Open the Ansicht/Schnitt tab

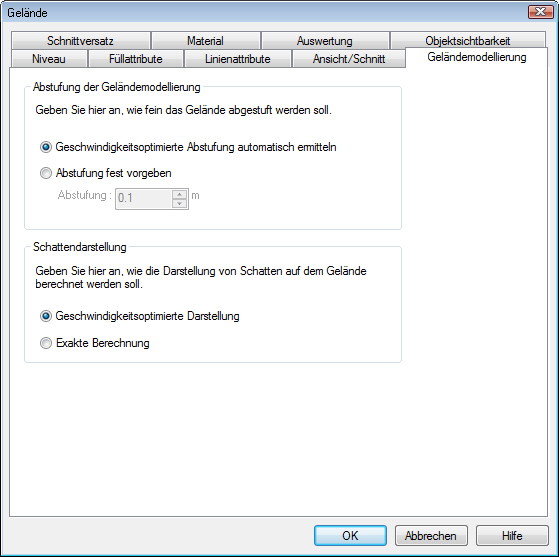point(349,58)
